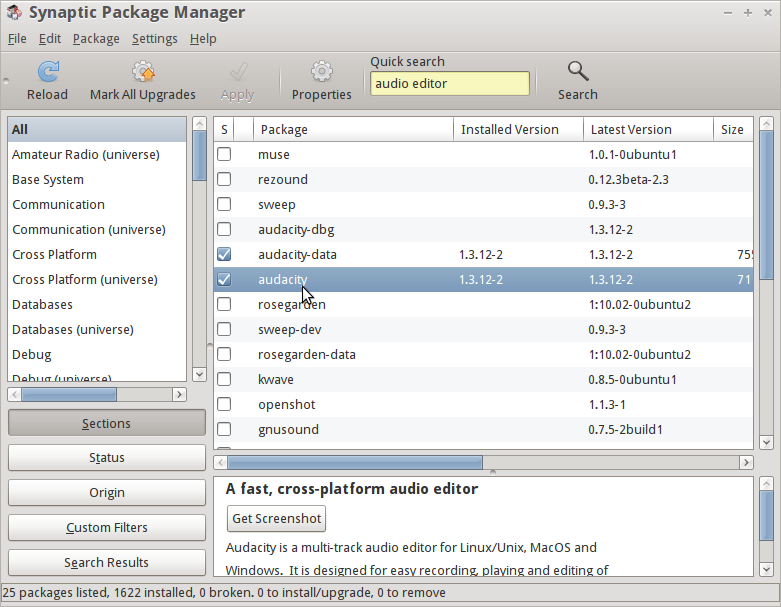Select the Base System section
Image resolution: width=781 pixels, height=607 pixels.
point(97,179)
